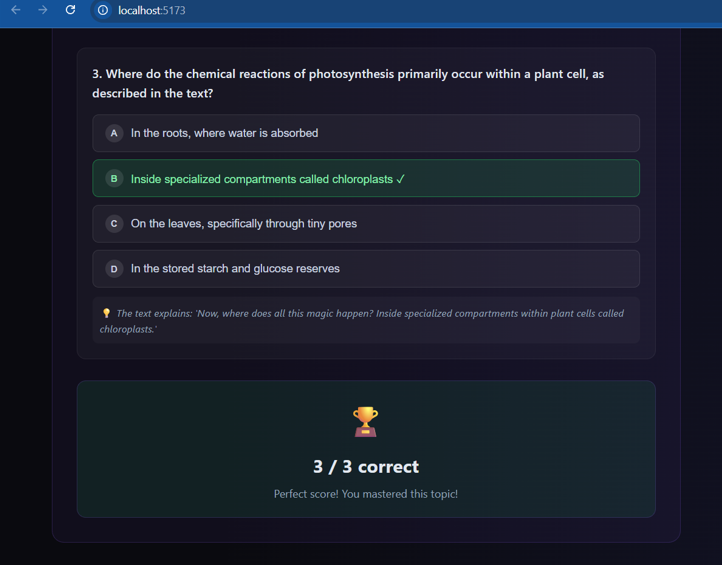Reload the page with the refresh icon

point(70,10)
